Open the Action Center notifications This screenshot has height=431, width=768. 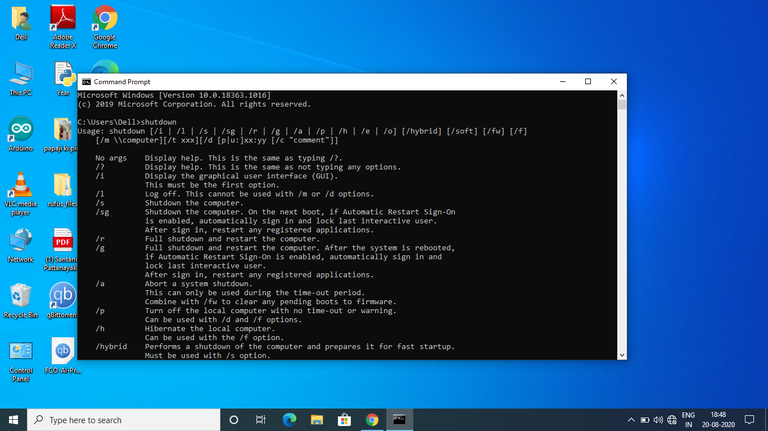749,420
